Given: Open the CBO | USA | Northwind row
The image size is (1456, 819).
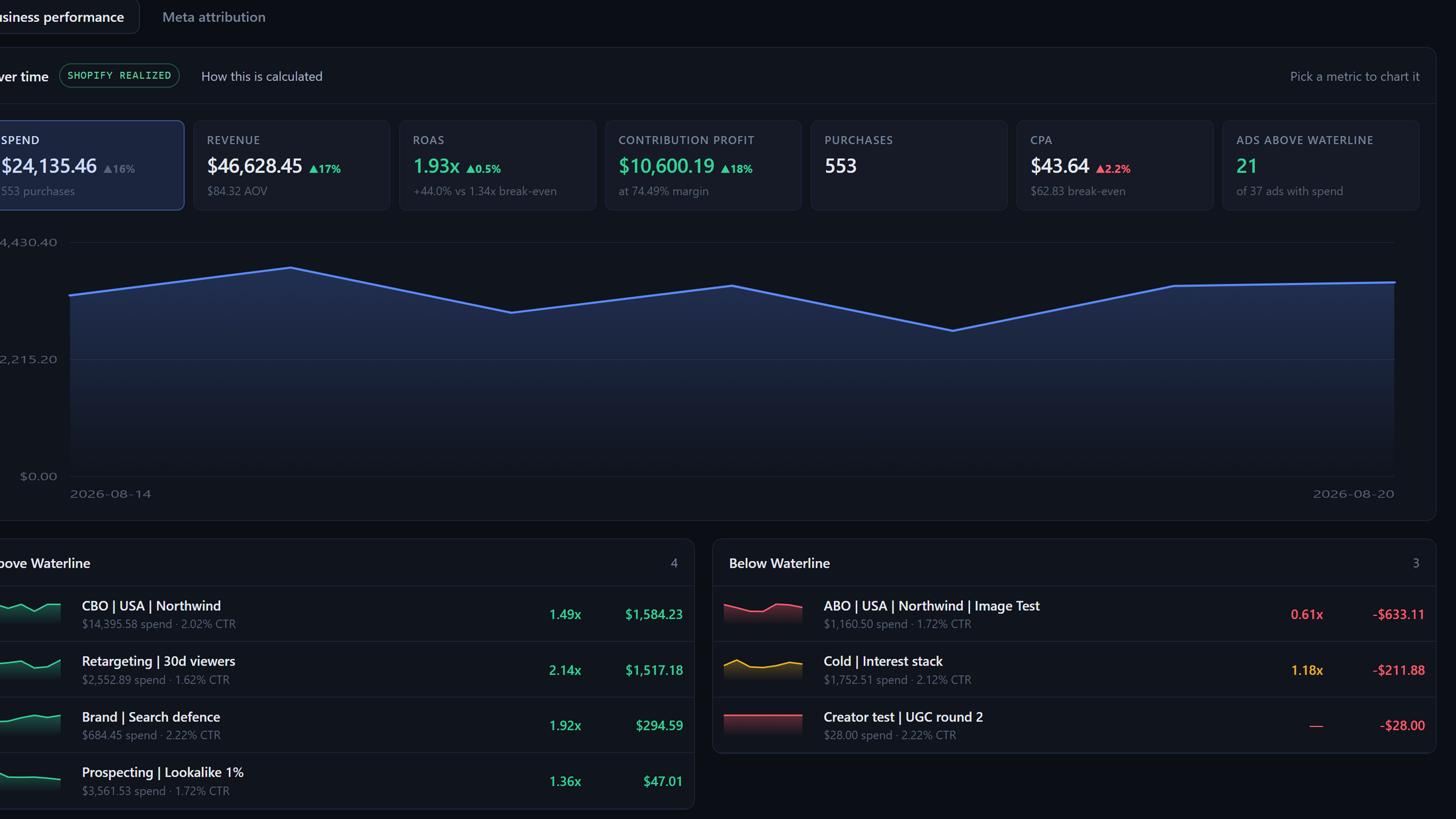Looking at the screenshot, I should (347, 614).
